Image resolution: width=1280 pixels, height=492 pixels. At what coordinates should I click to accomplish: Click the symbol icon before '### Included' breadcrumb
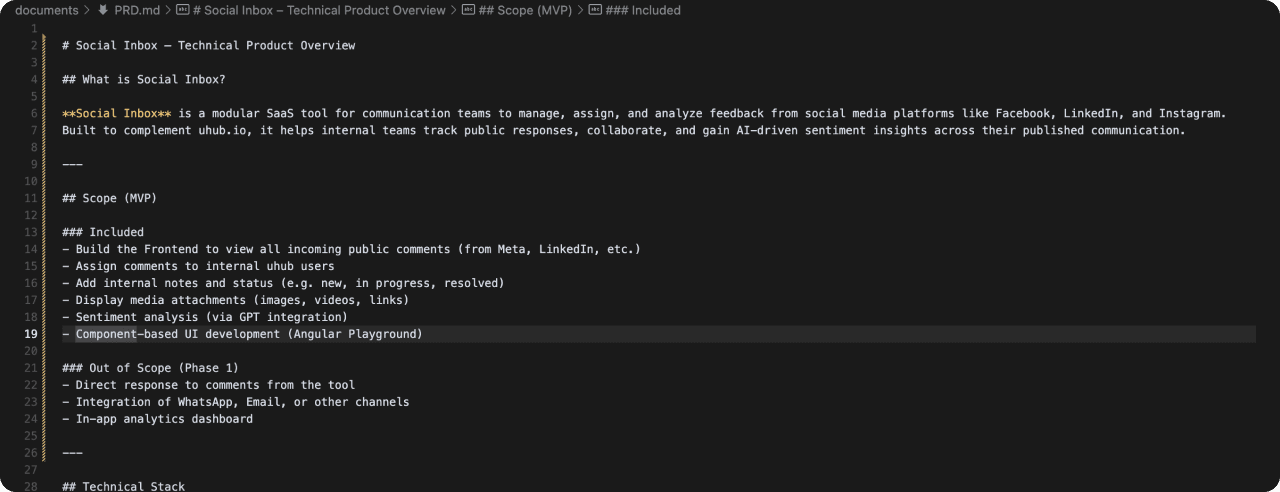tap(595, 10)
